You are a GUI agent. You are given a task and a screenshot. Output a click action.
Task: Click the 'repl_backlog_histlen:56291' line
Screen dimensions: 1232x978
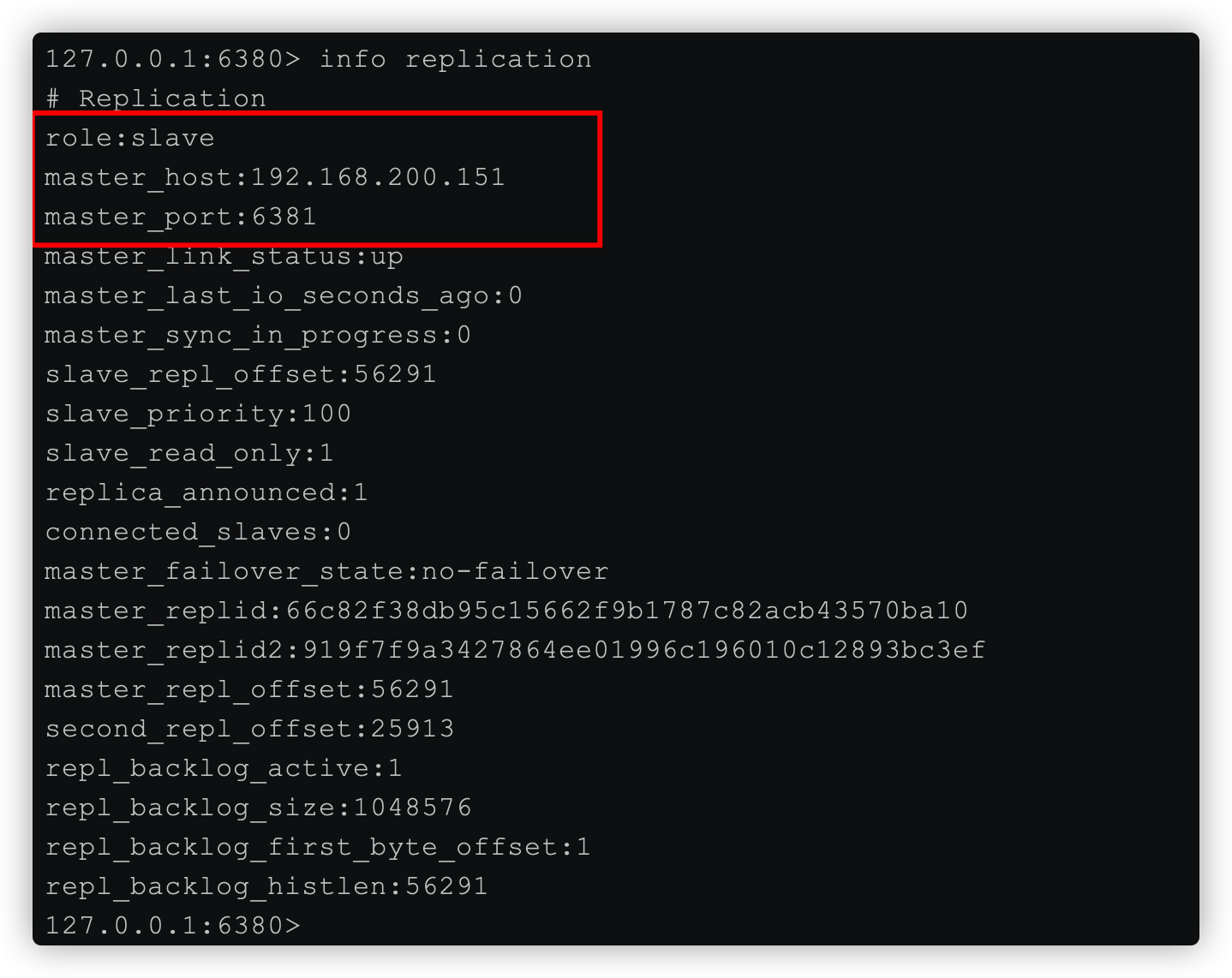click(266, 886)
